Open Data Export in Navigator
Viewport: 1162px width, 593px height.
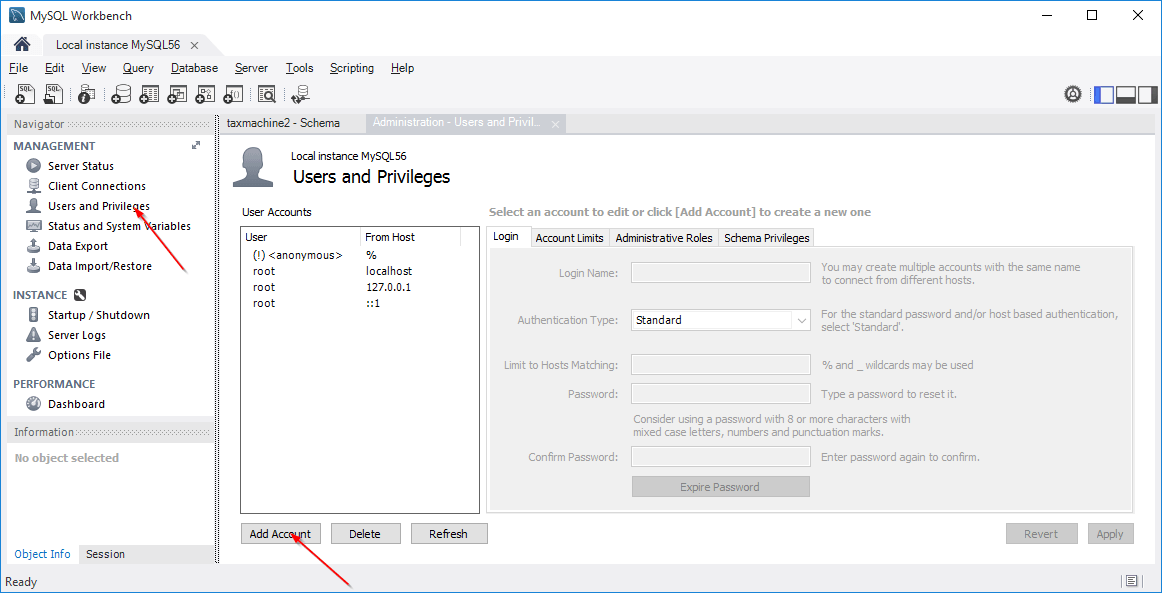(x=78, y=246)
